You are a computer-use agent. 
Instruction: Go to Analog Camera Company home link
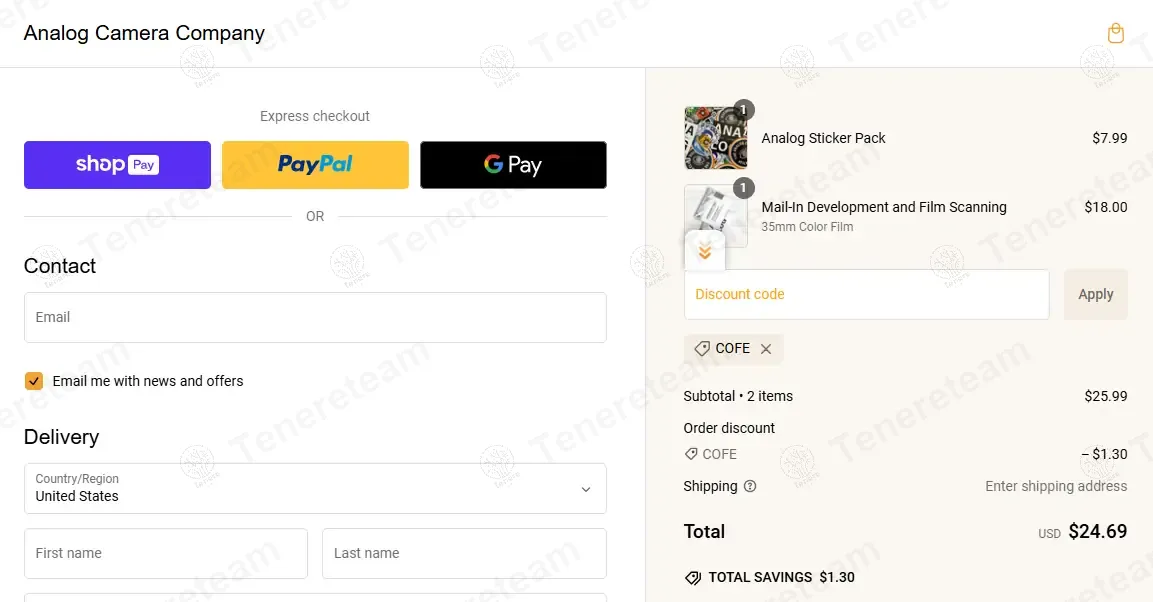(144, 33)
